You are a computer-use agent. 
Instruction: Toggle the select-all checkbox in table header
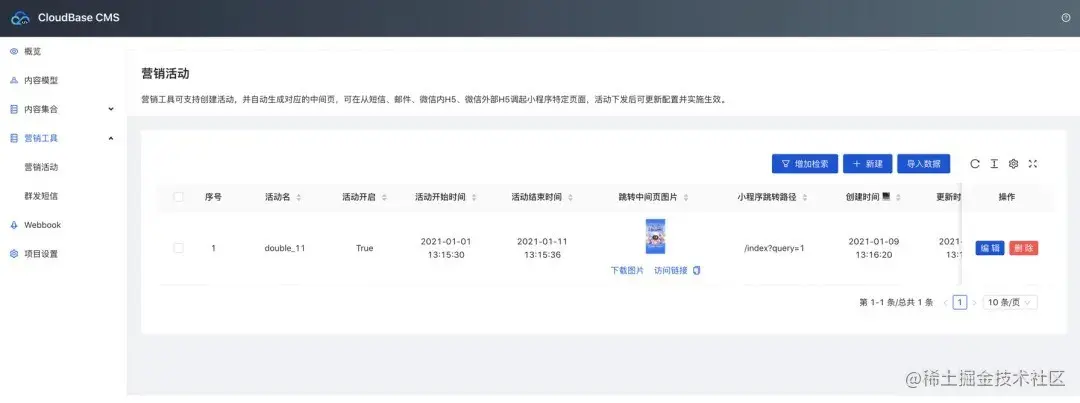coord(178,197)
